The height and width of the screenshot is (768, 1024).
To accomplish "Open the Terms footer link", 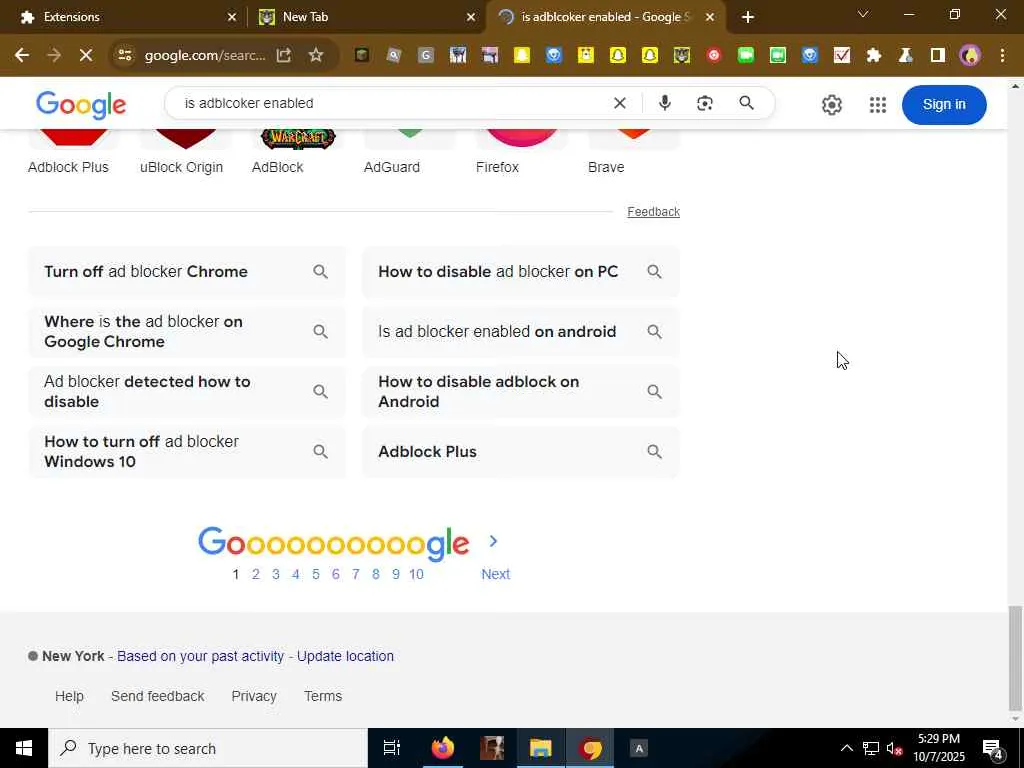I will pyautogui.click(x=323, y=696).
